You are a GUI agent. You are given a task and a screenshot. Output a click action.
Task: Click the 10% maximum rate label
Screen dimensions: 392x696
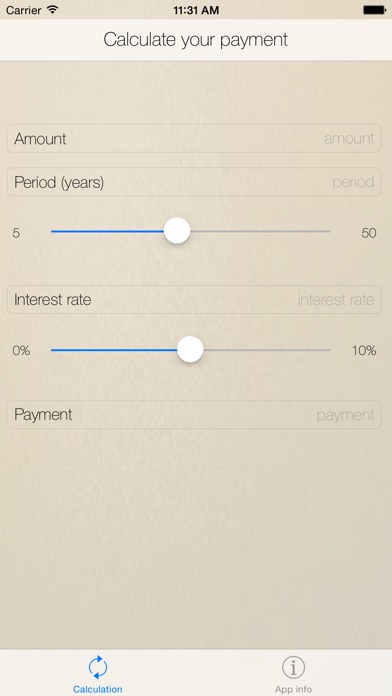tap(364, 351)
